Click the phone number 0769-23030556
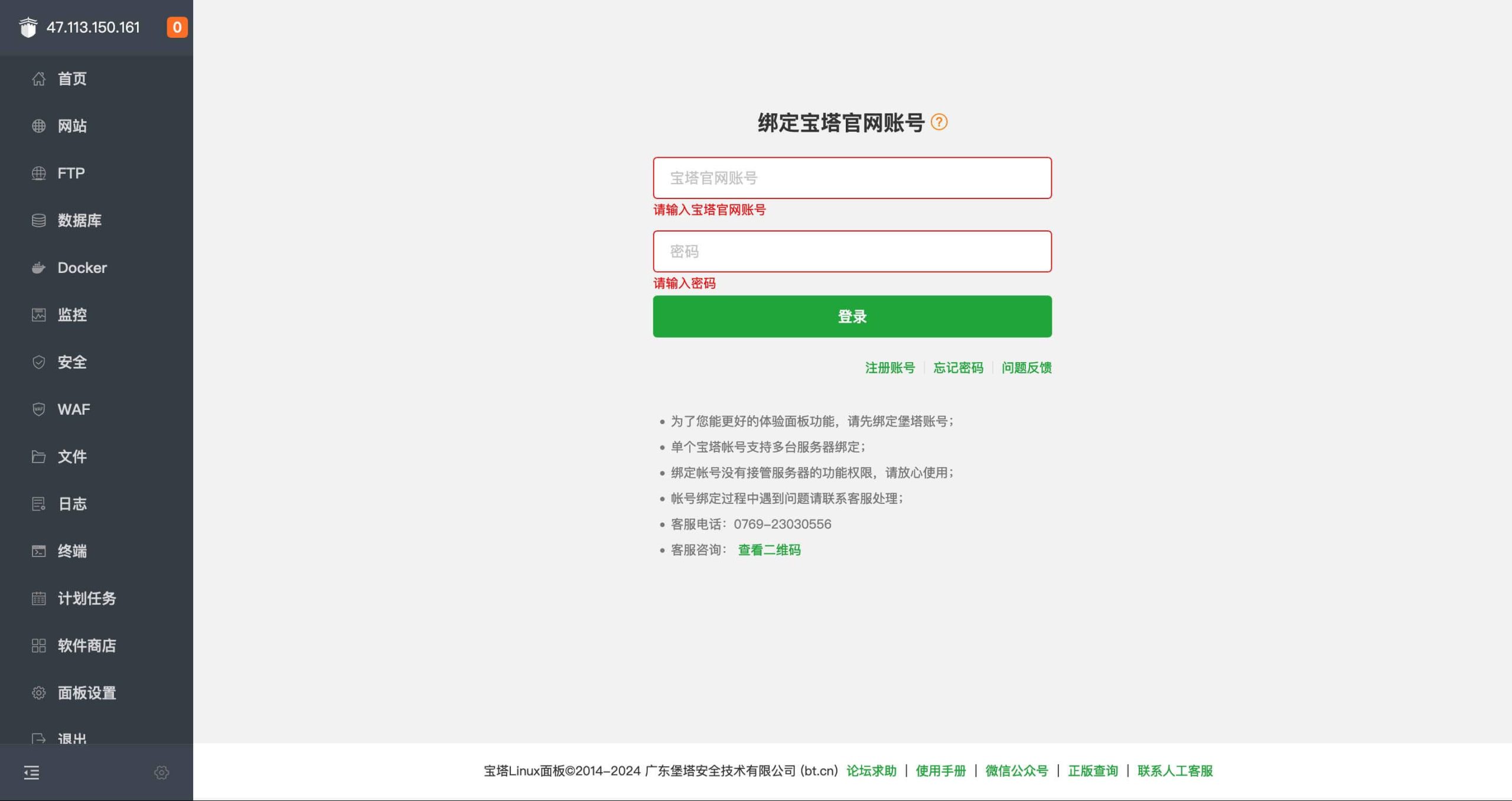This screenshot has width=1512, height=801. [x=782, y=524]
